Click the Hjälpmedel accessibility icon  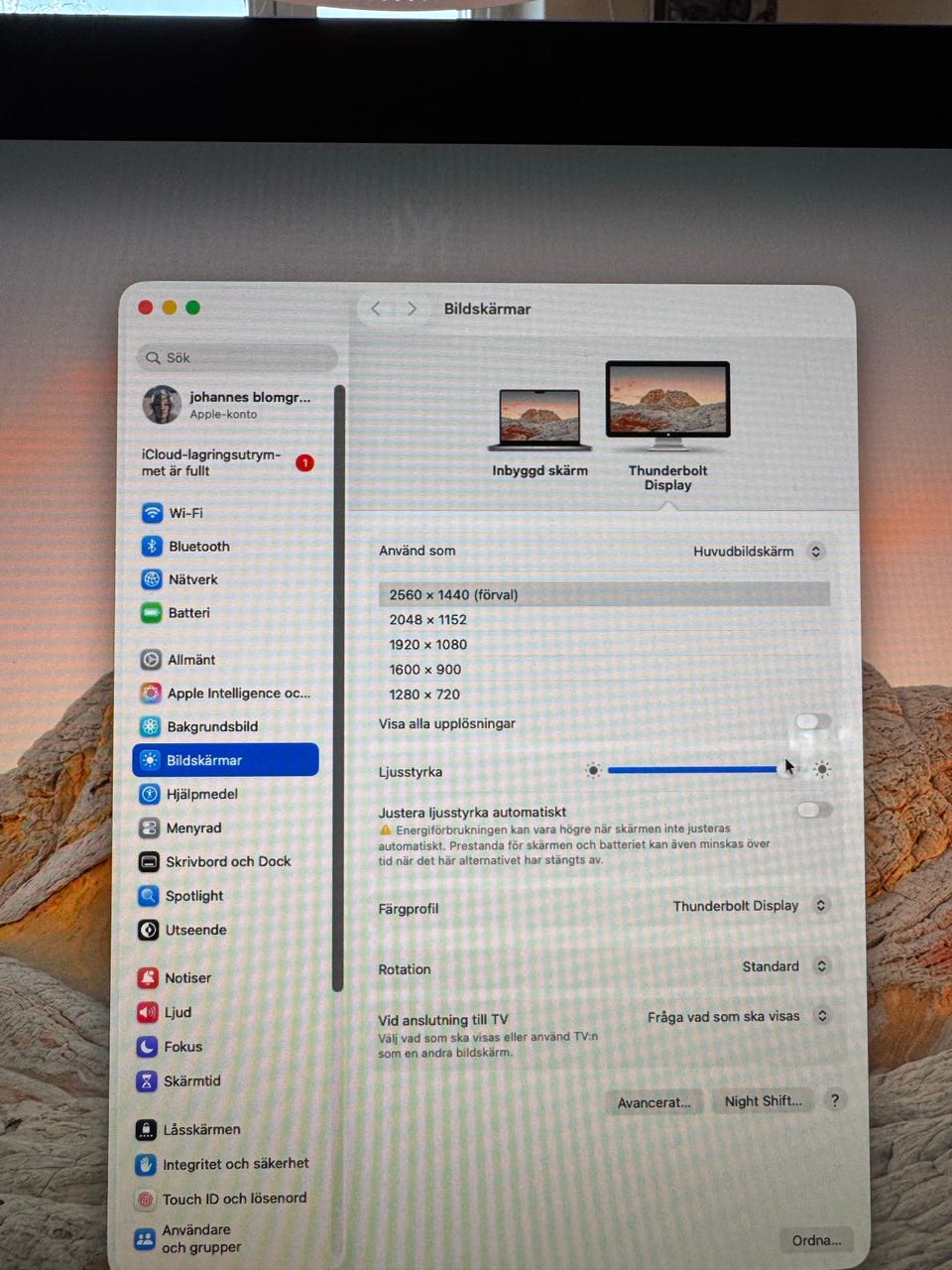click(x=149, y=794)
